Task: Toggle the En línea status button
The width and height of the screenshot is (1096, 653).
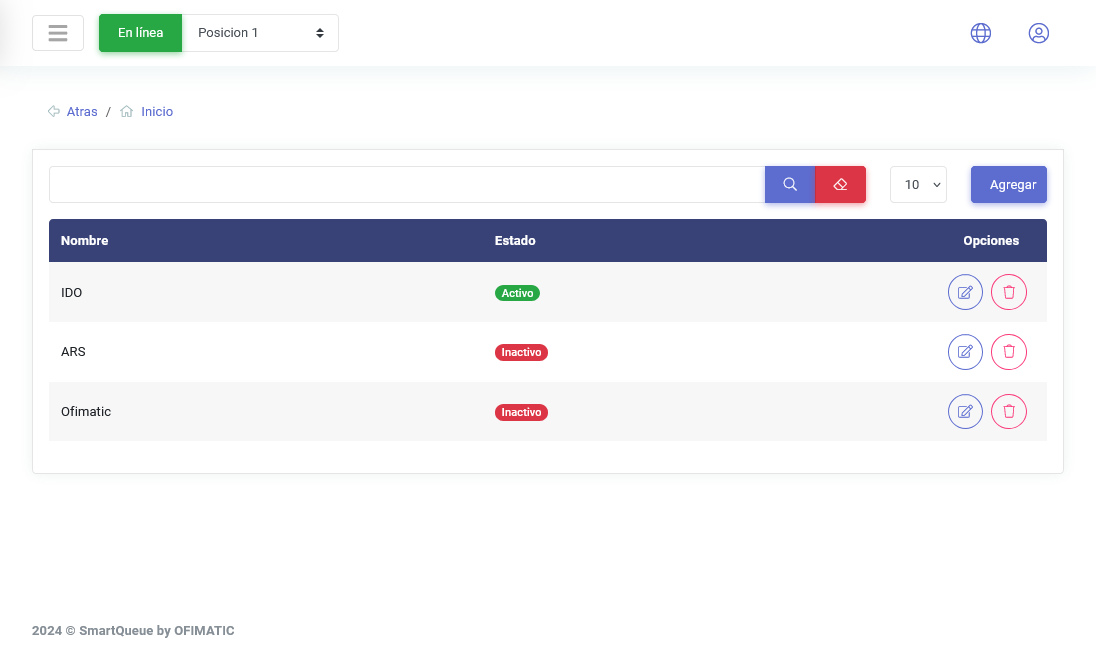Action: click(140, 33)
